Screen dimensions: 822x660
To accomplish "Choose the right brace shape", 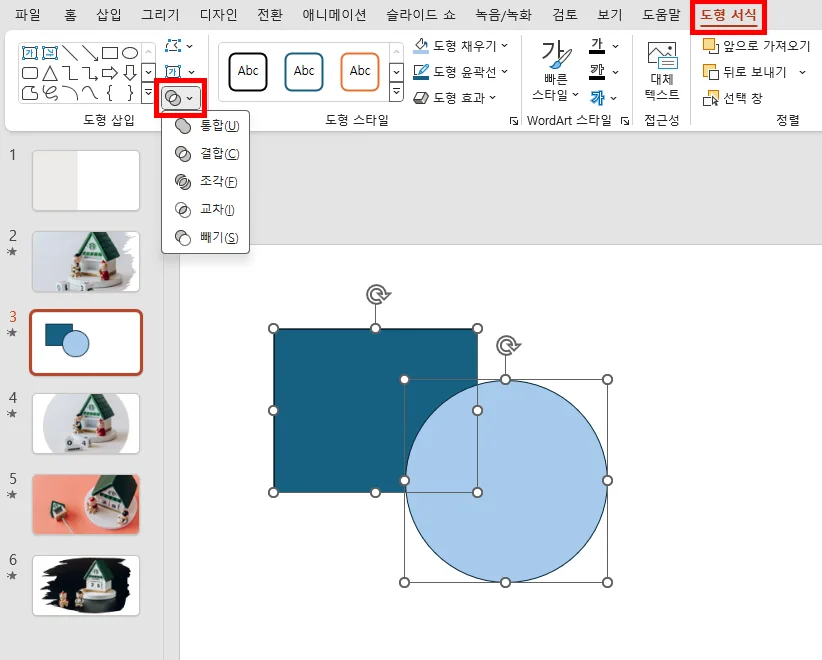I will (x=129, y=93).
